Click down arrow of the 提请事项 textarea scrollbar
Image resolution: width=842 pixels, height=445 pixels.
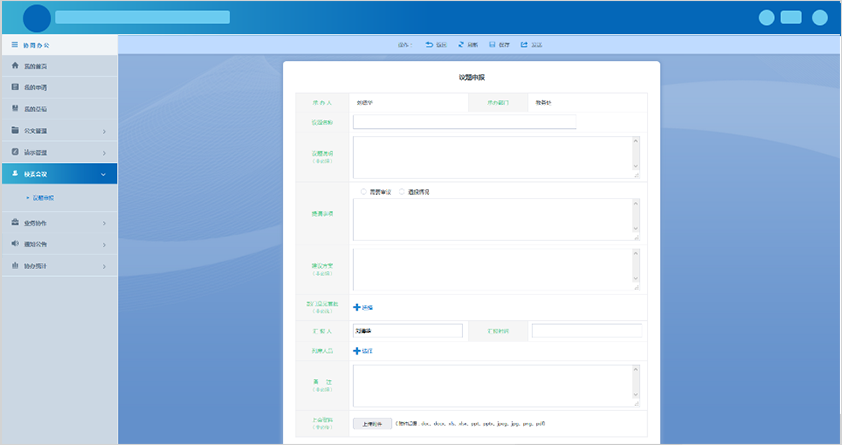click(x=636, y=228)
